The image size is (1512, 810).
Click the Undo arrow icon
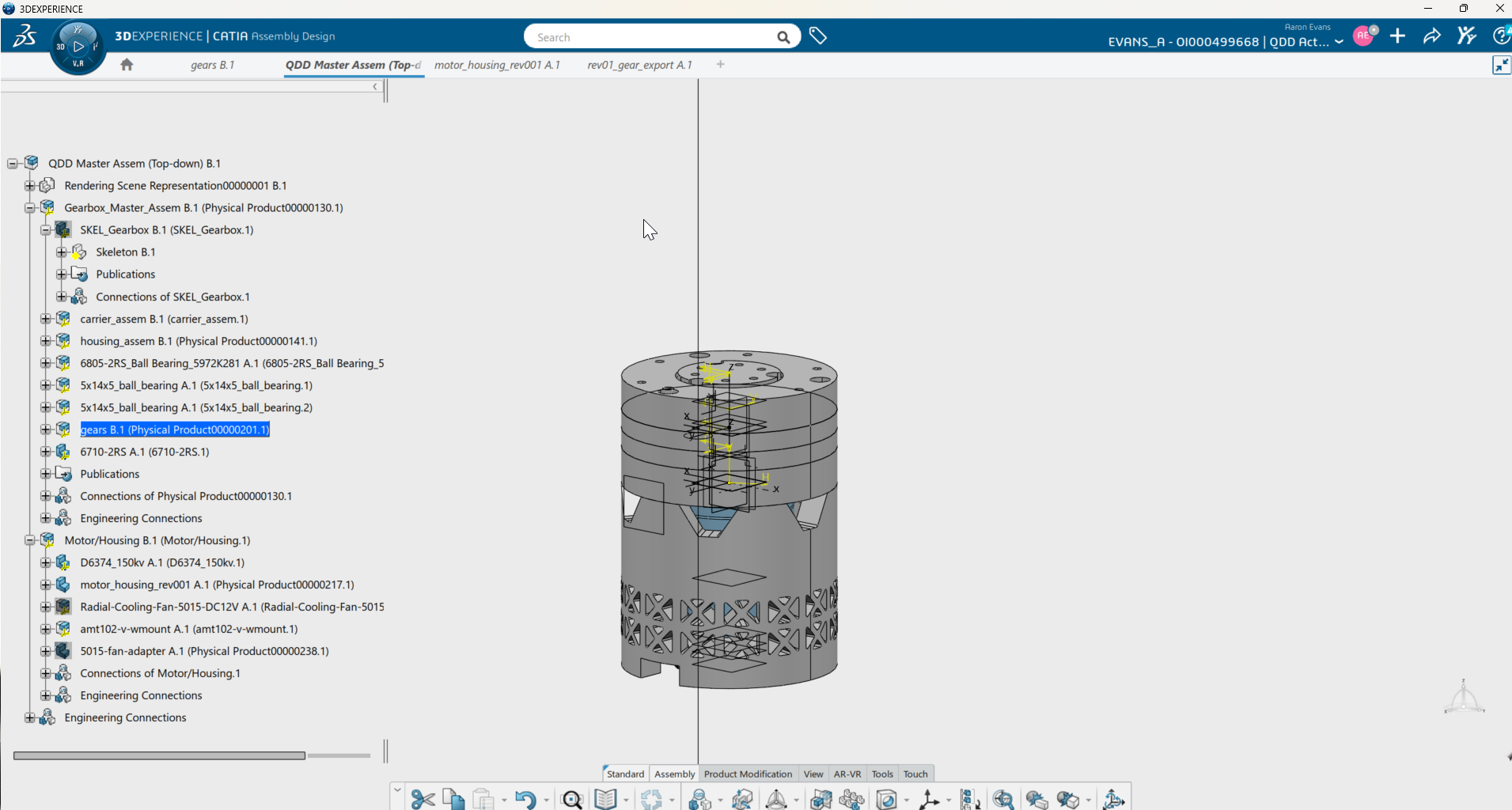point(525,800)
